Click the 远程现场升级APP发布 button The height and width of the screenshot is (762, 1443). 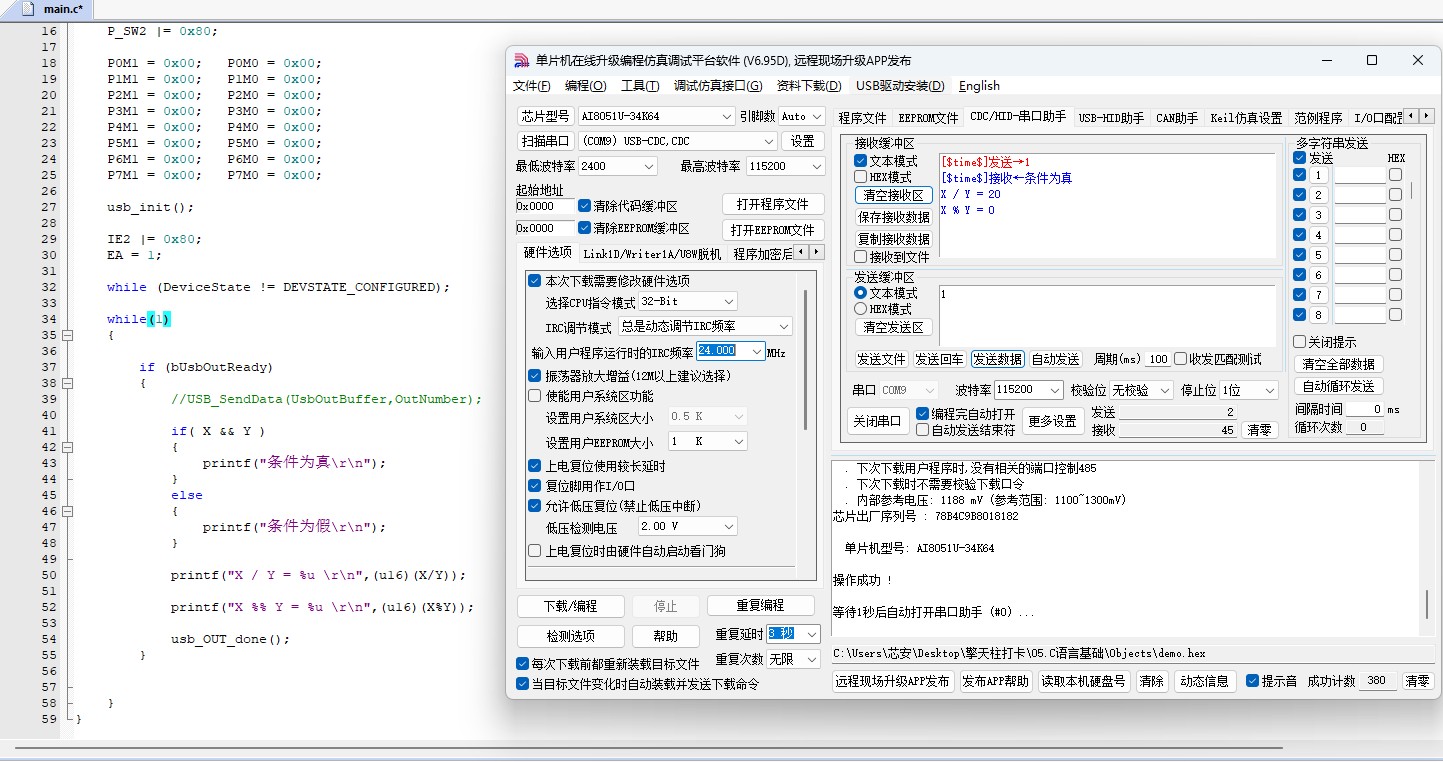[893, 681]
